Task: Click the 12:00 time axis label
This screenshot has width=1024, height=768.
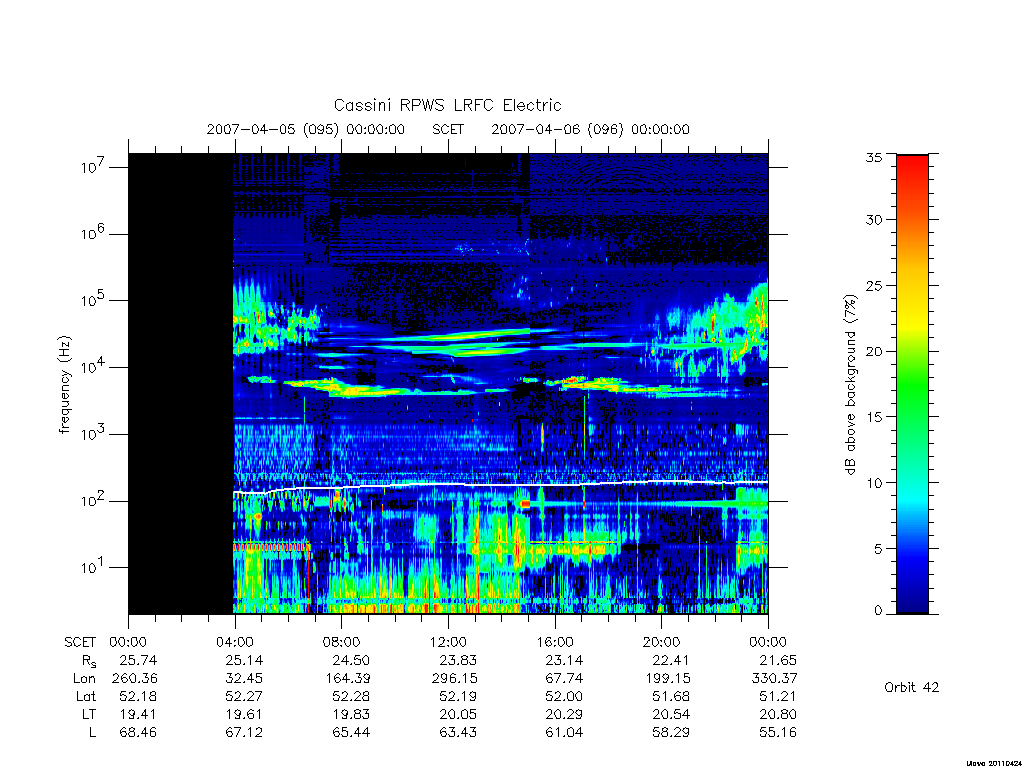Action: (448, 642)
